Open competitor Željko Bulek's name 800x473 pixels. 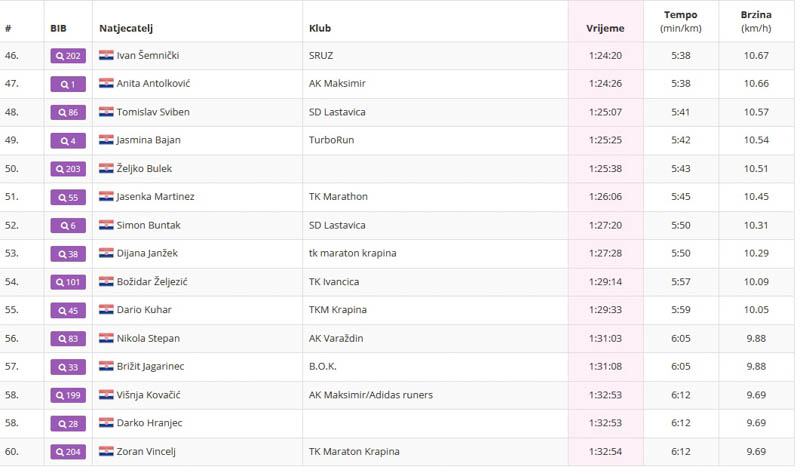tap(144, 169)
